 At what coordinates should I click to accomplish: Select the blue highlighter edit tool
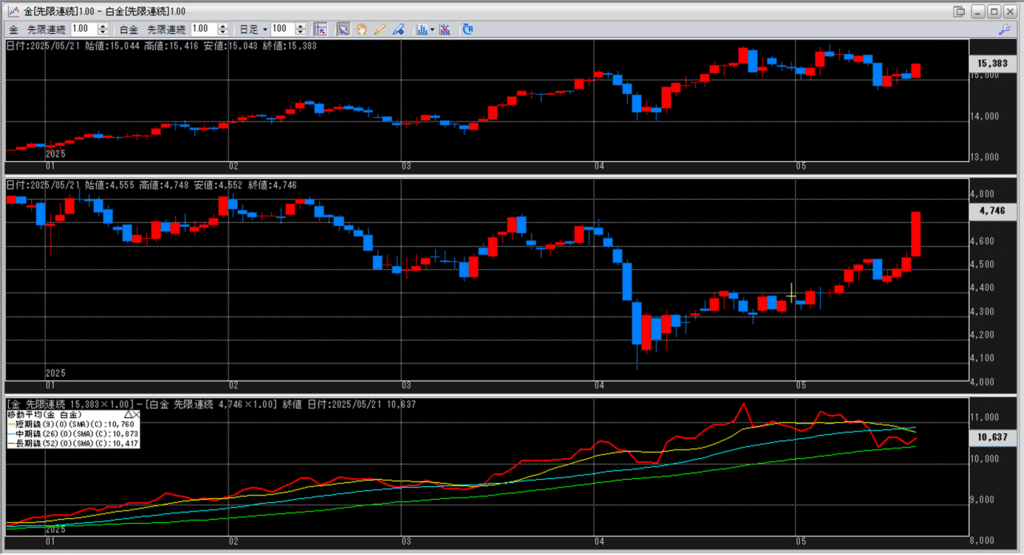point(398,29)
